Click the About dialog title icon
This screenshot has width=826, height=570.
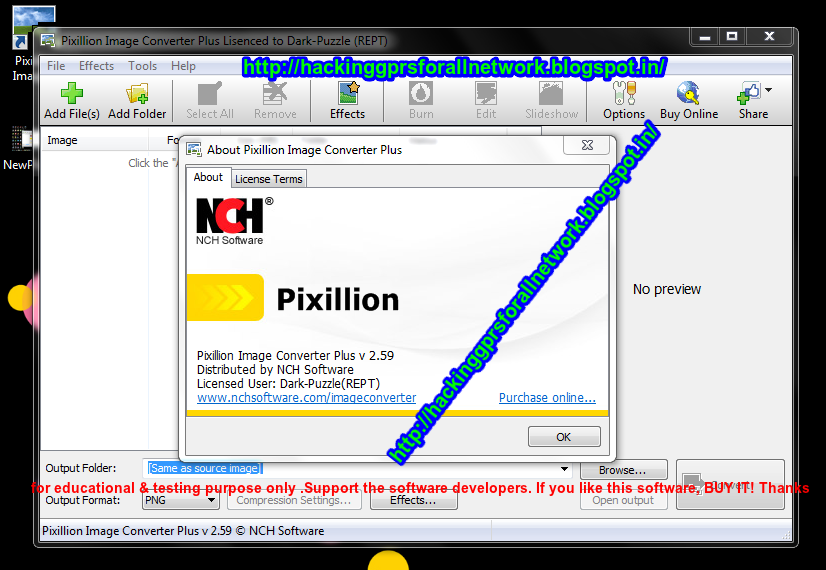194,150
